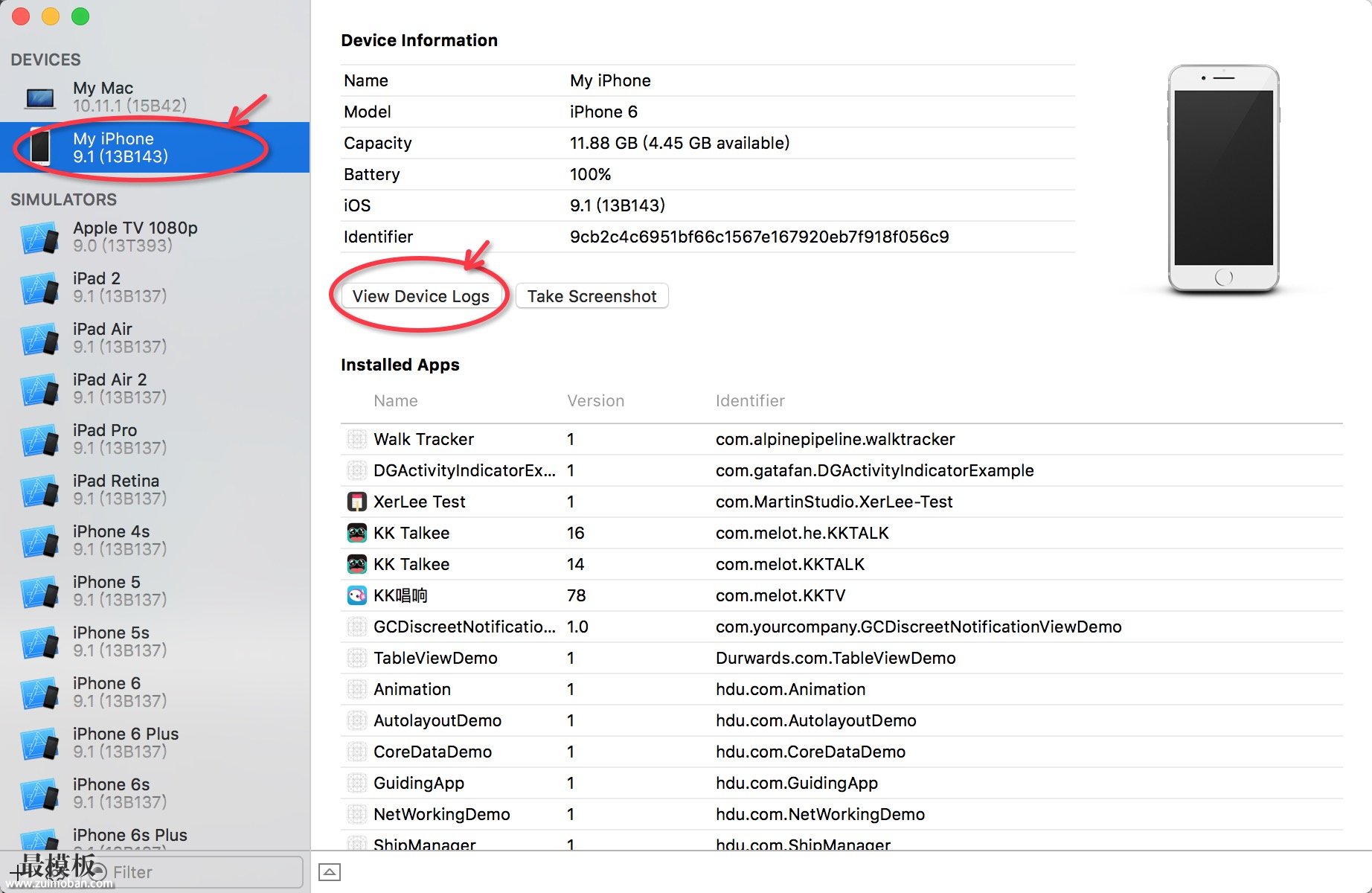Click the green window zoom button
This screenshot has width=1372, height=893.
click(80, 16)
